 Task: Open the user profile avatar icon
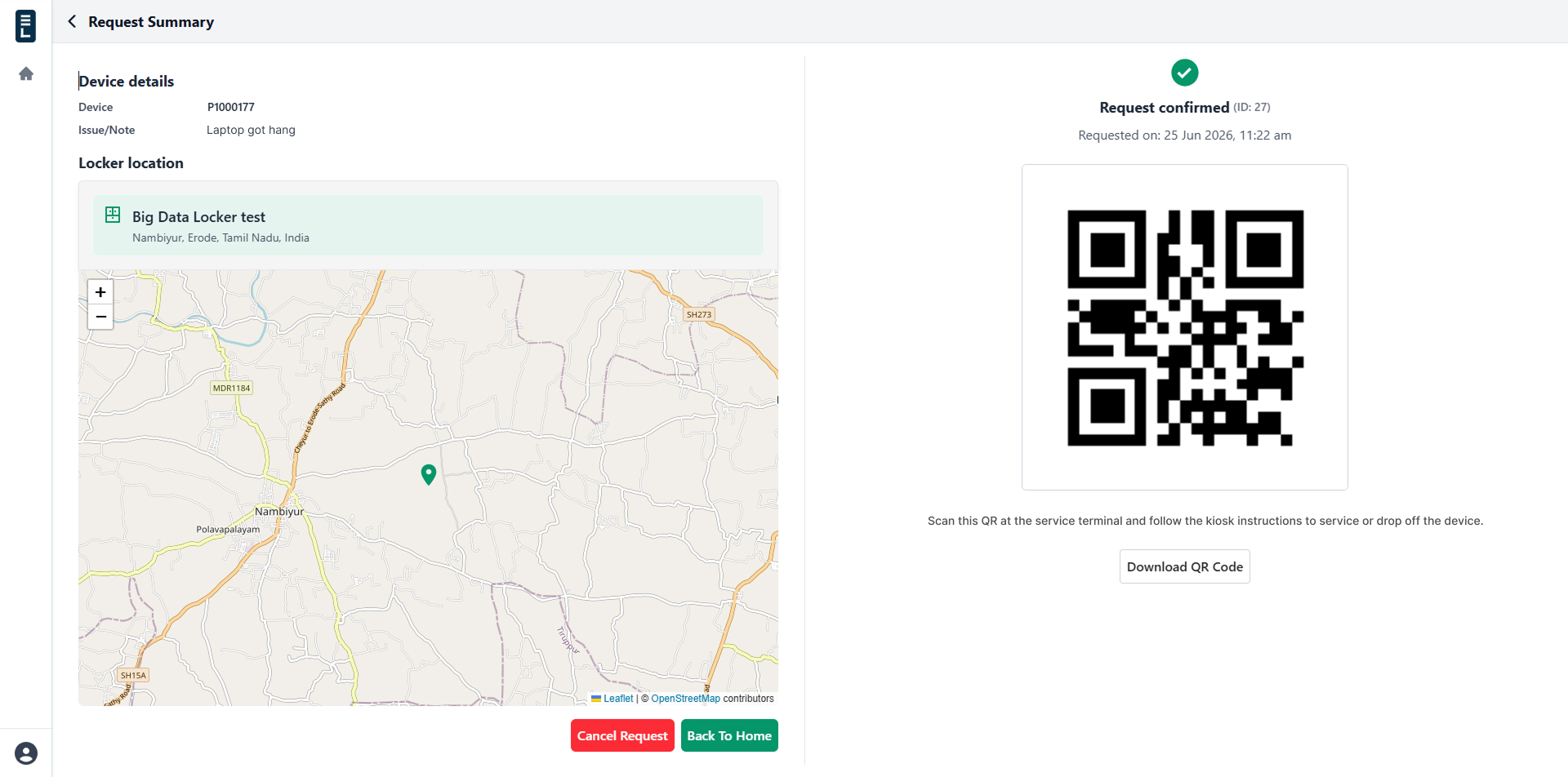[x=26, y=753]
